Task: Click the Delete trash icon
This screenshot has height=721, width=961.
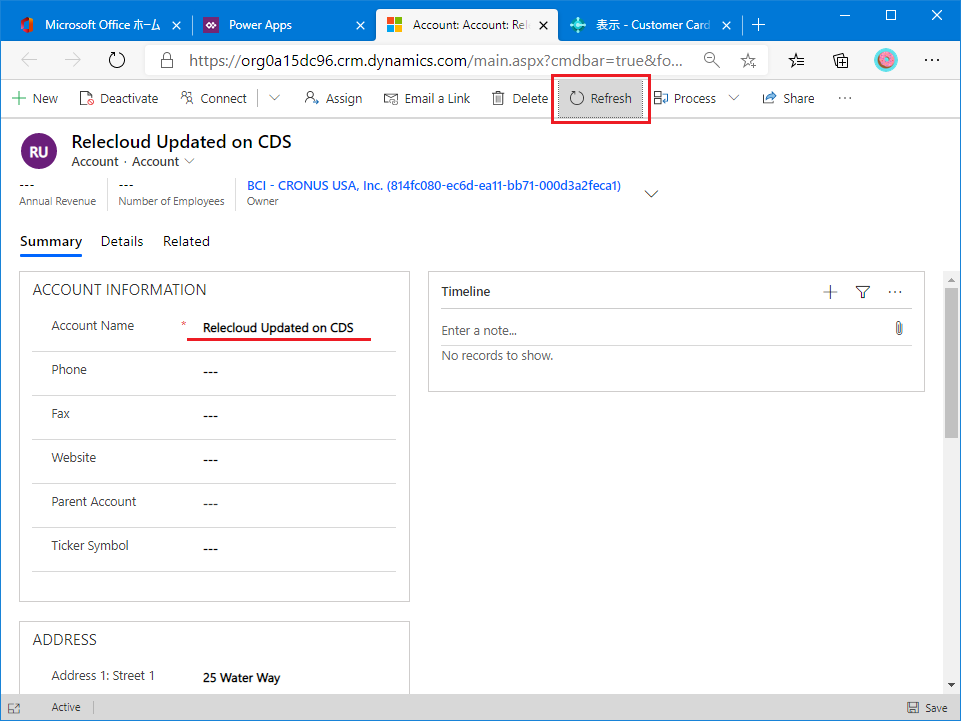Action: [495, 98]
